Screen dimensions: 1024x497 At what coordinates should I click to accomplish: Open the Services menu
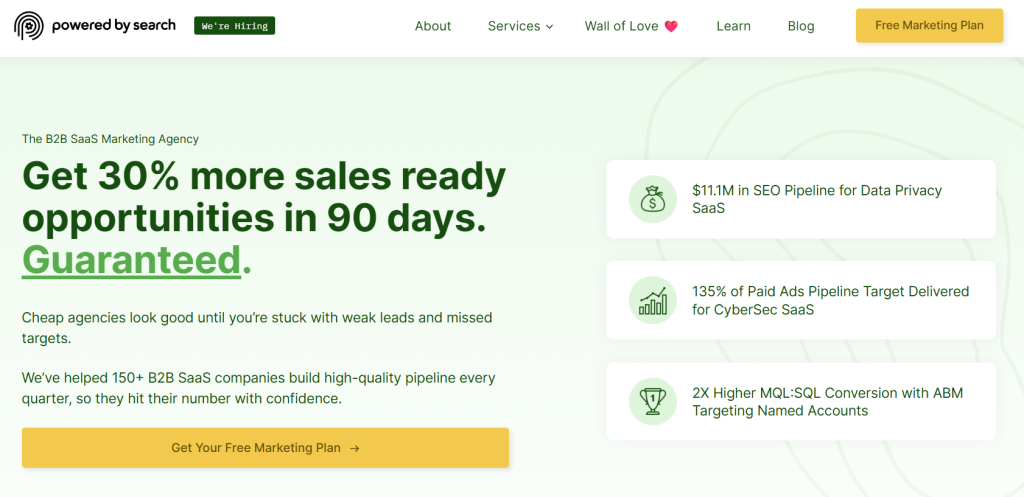[x=514, y=26]
